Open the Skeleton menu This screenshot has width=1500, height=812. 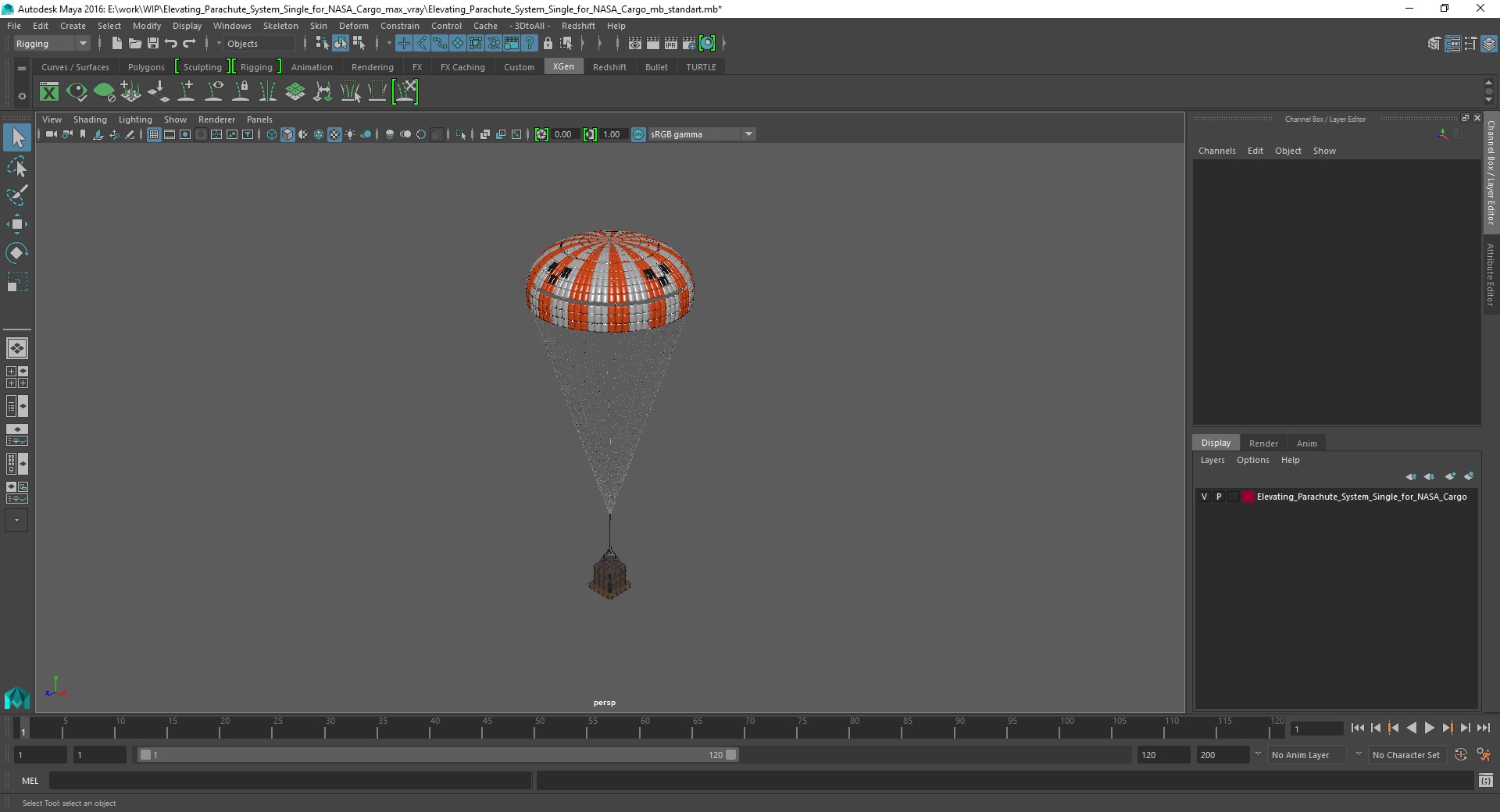[280, 26]
